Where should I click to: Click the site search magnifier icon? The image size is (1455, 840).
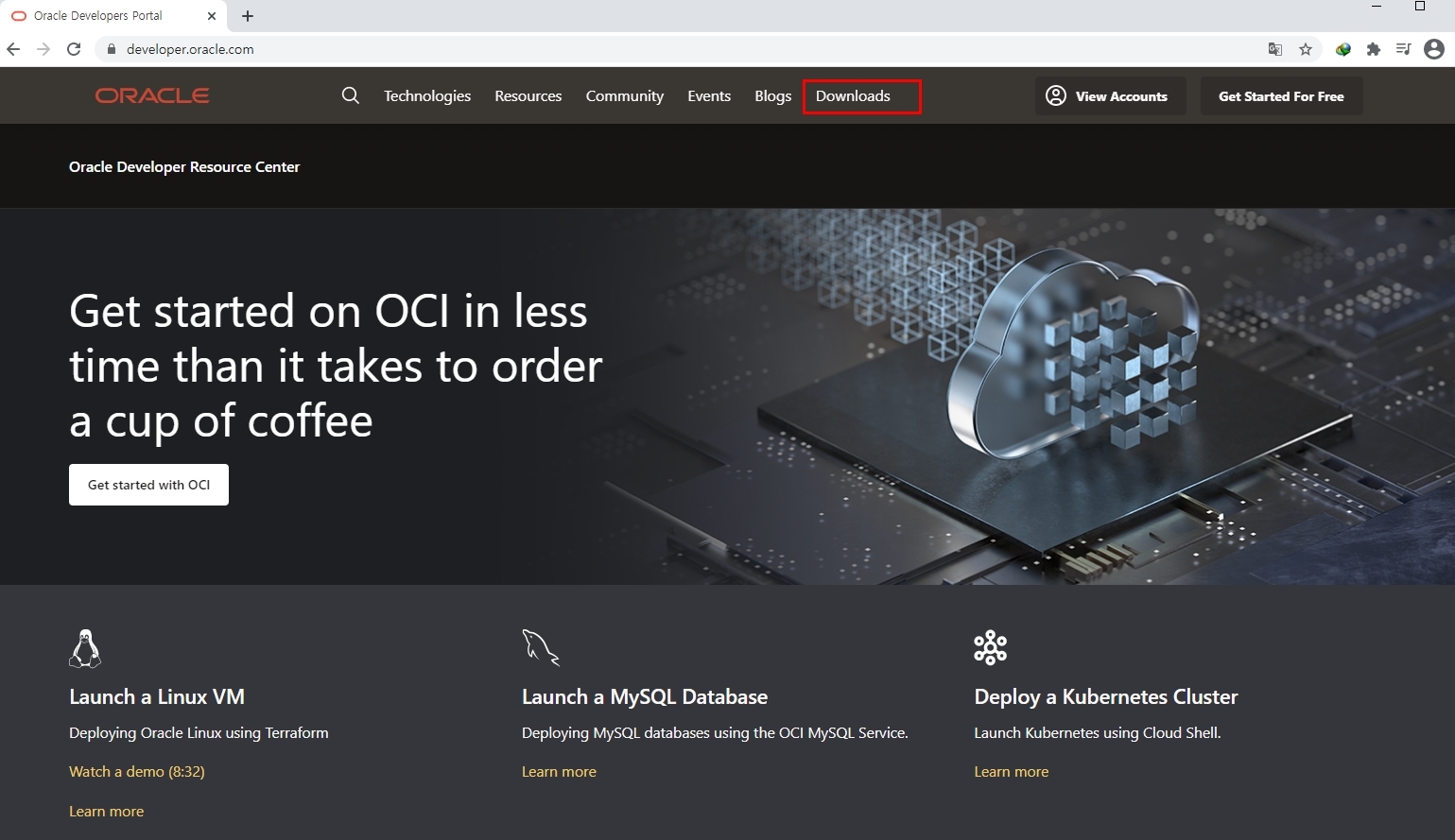coord(351,95)
